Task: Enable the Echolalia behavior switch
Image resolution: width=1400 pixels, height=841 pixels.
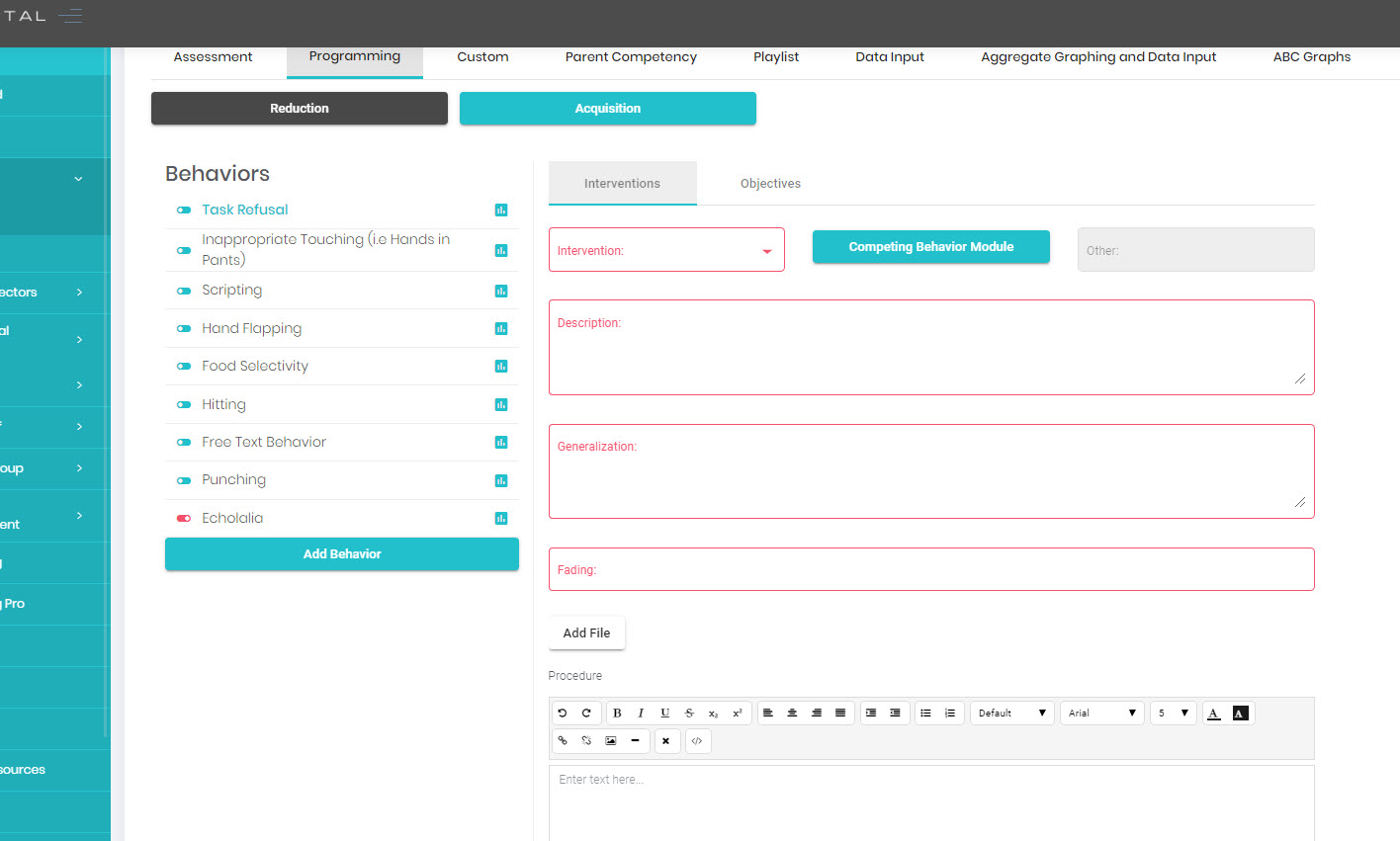Action: (x=184, y=518)
